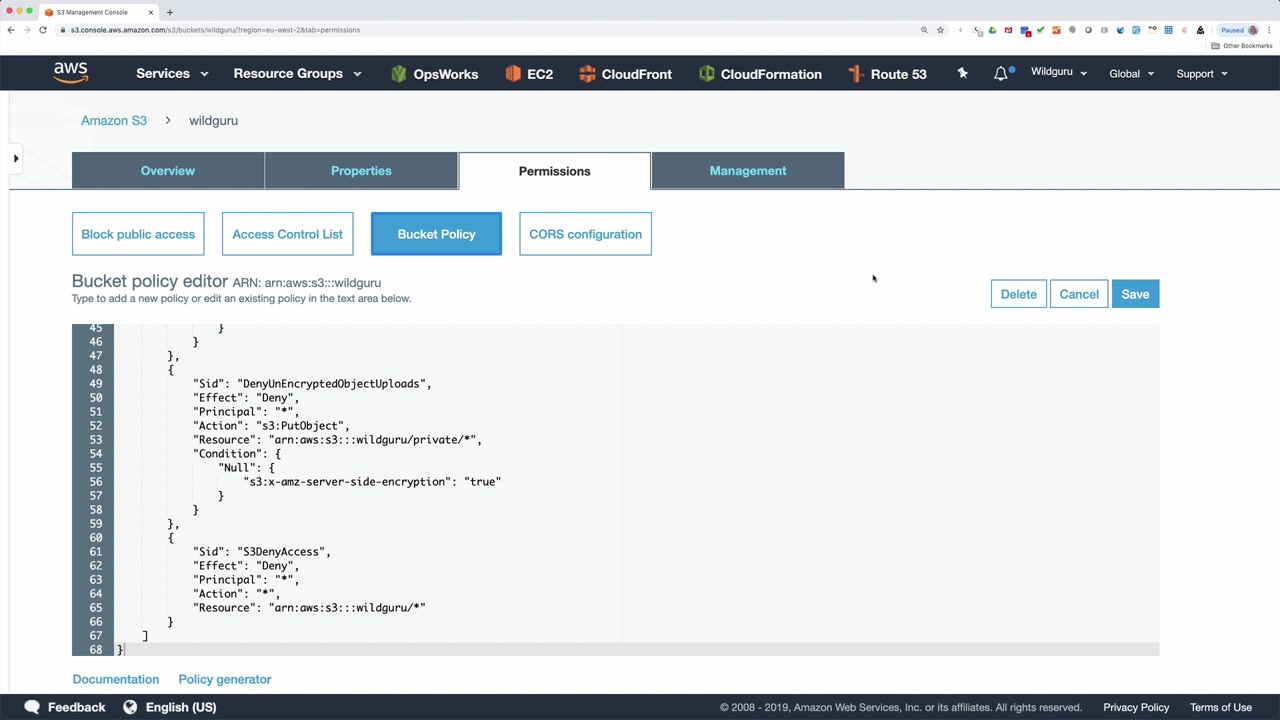Open the EC2 service shortcut
Image resolution: width=1280 pixels, height=720 pixels.
coord(529,74)
